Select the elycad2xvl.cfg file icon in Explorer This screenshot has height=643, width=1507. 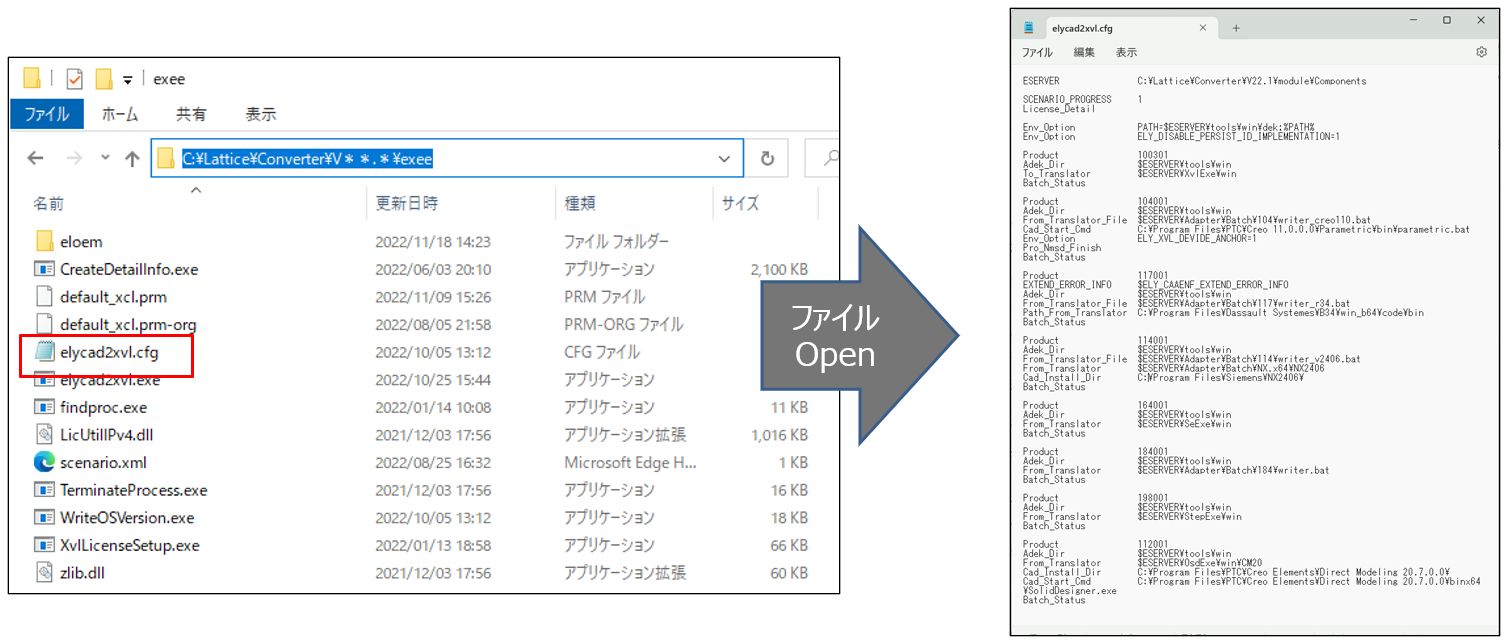click(x=44, y=352)
